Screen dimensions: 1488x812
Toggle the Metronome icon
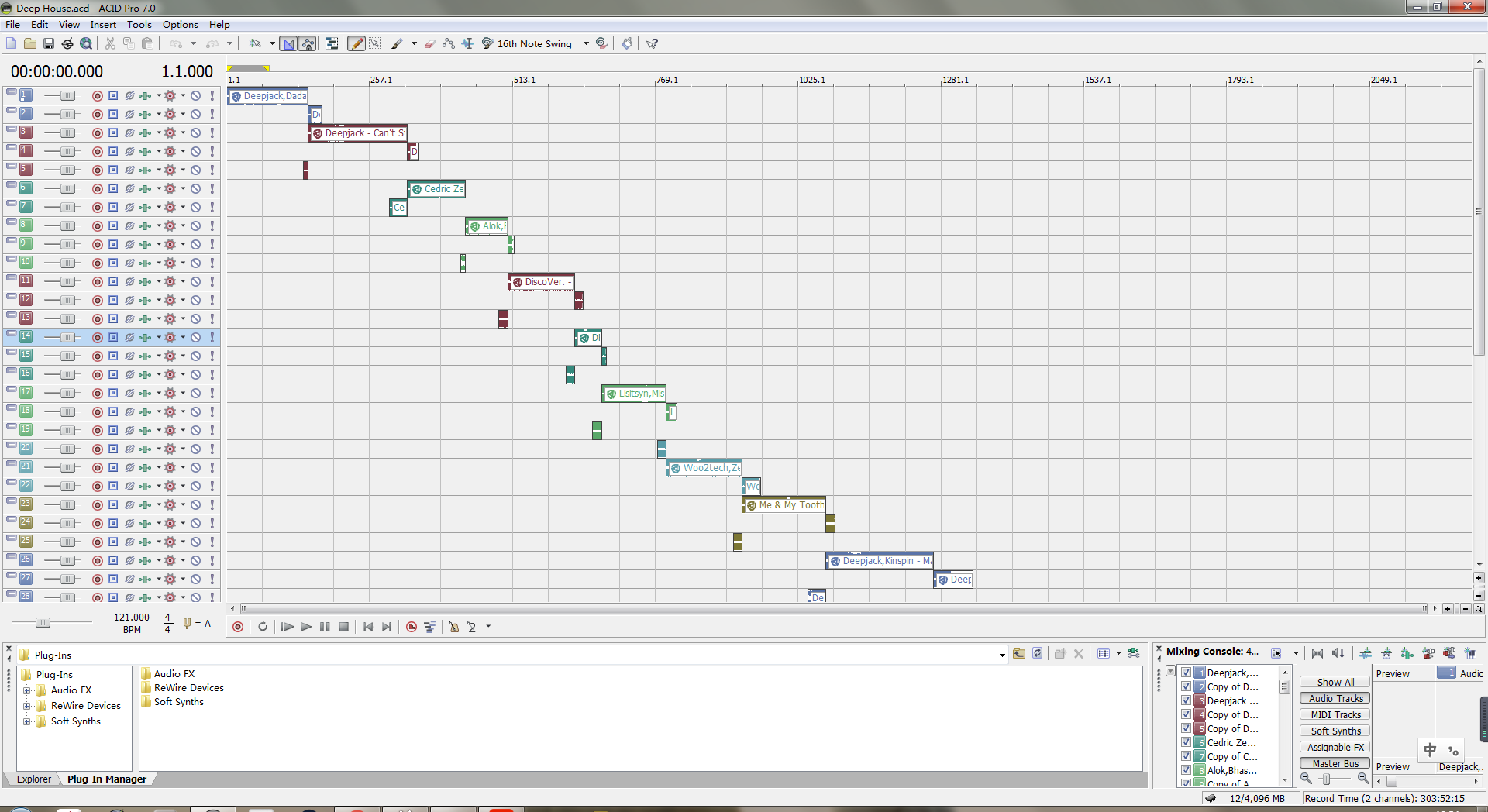454,627
